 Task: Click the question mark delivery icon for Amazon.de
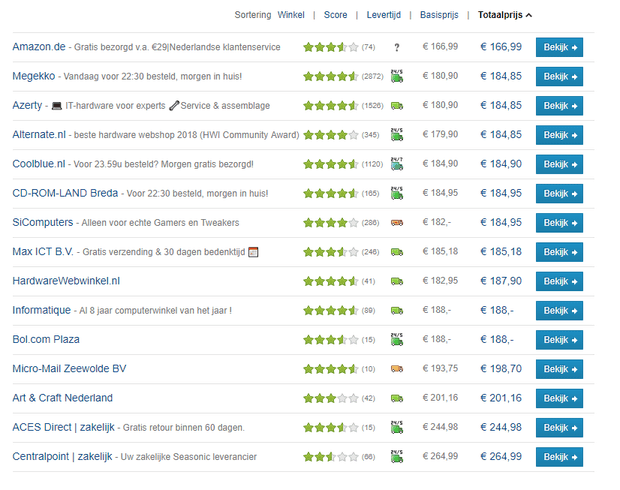click(x=397, y=47)
